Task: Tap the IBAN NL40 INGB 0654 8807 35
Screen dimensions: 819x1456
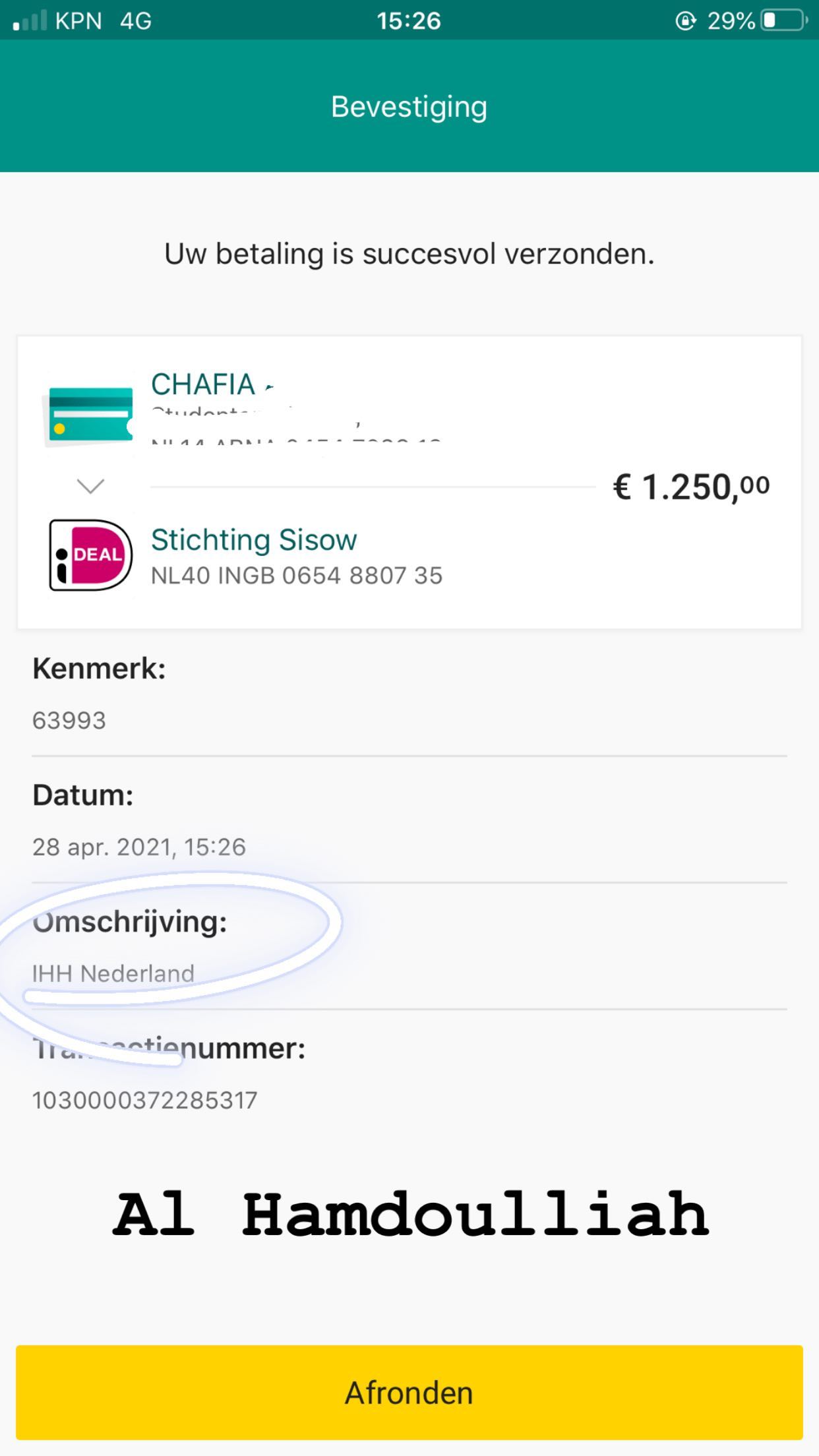Action: click(x=297, y=576)
